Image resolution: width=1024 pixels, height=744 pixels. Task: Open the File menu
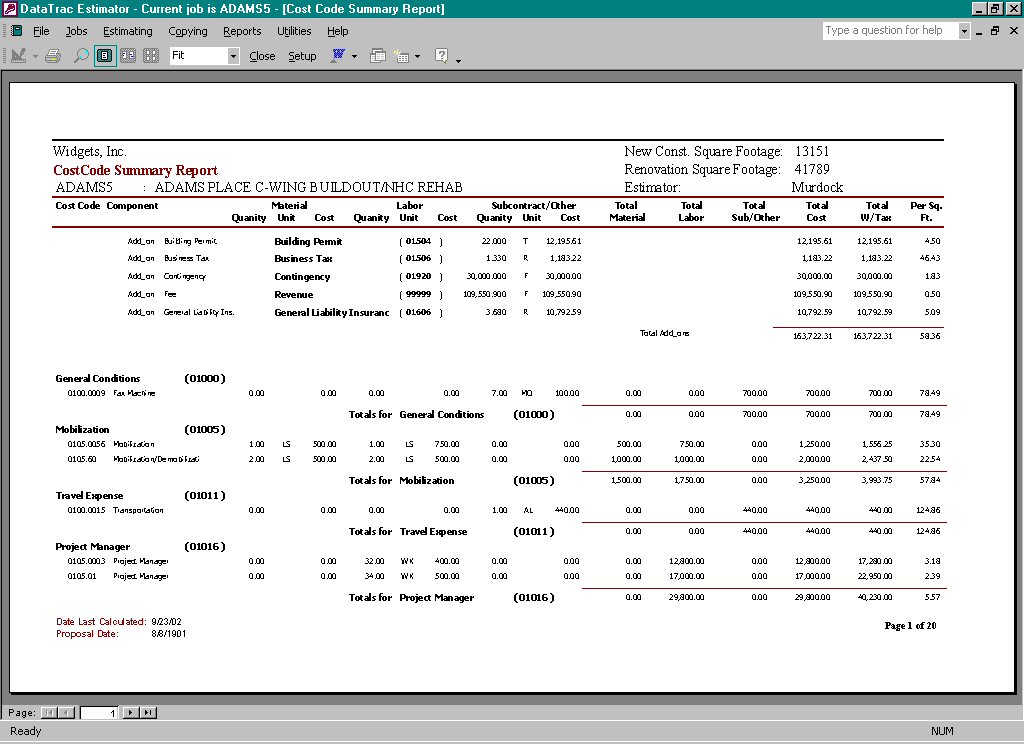41,31
